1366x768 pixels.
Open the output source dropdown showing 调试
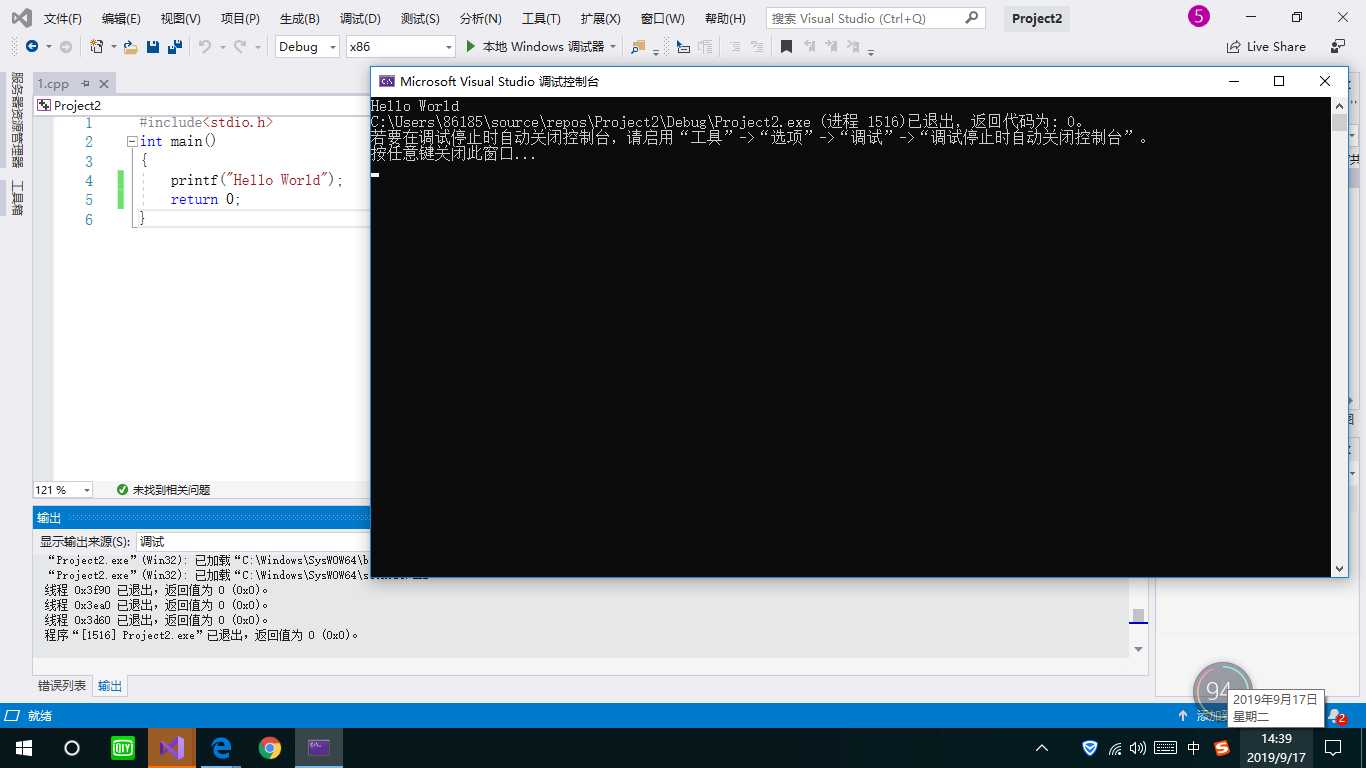252,541
